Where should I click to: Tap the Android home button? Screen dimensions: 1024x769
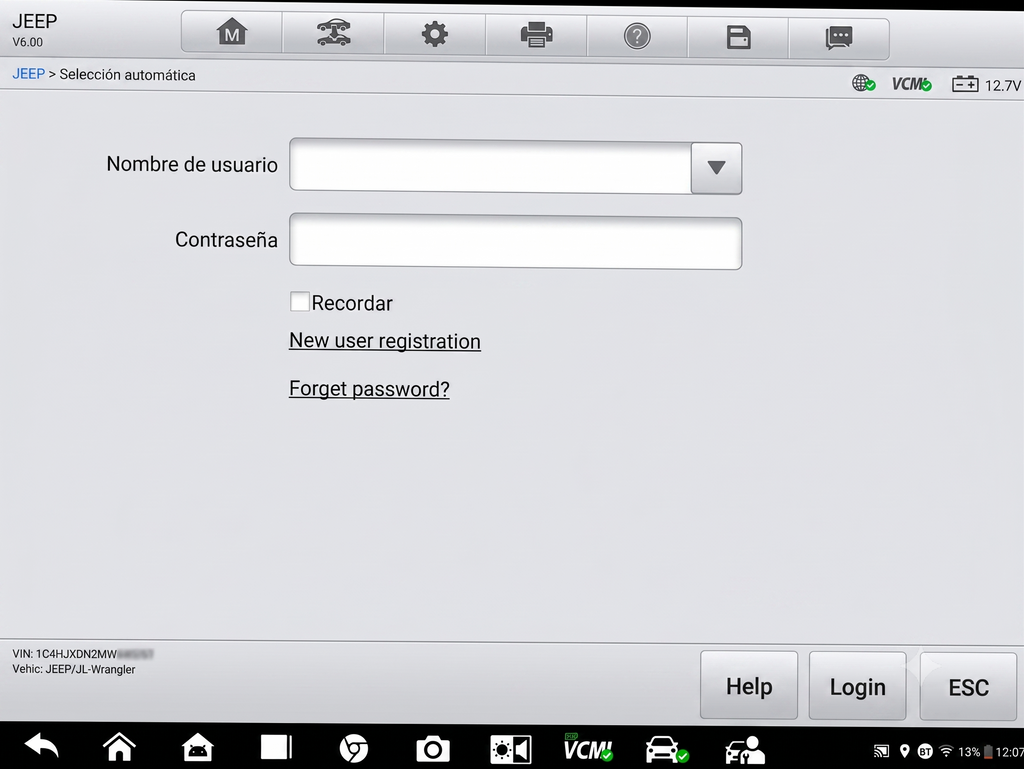[120, 747]
